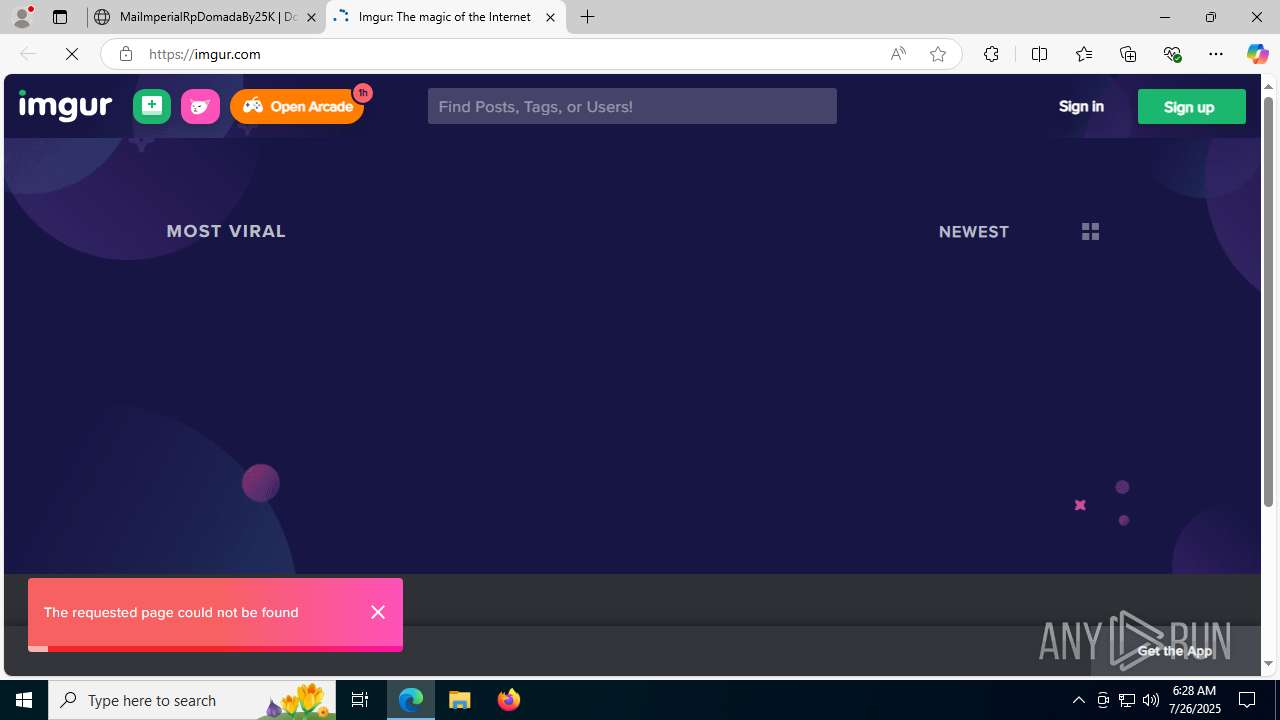
Task: Add this page to favorites star
Action: coord(938,54)
